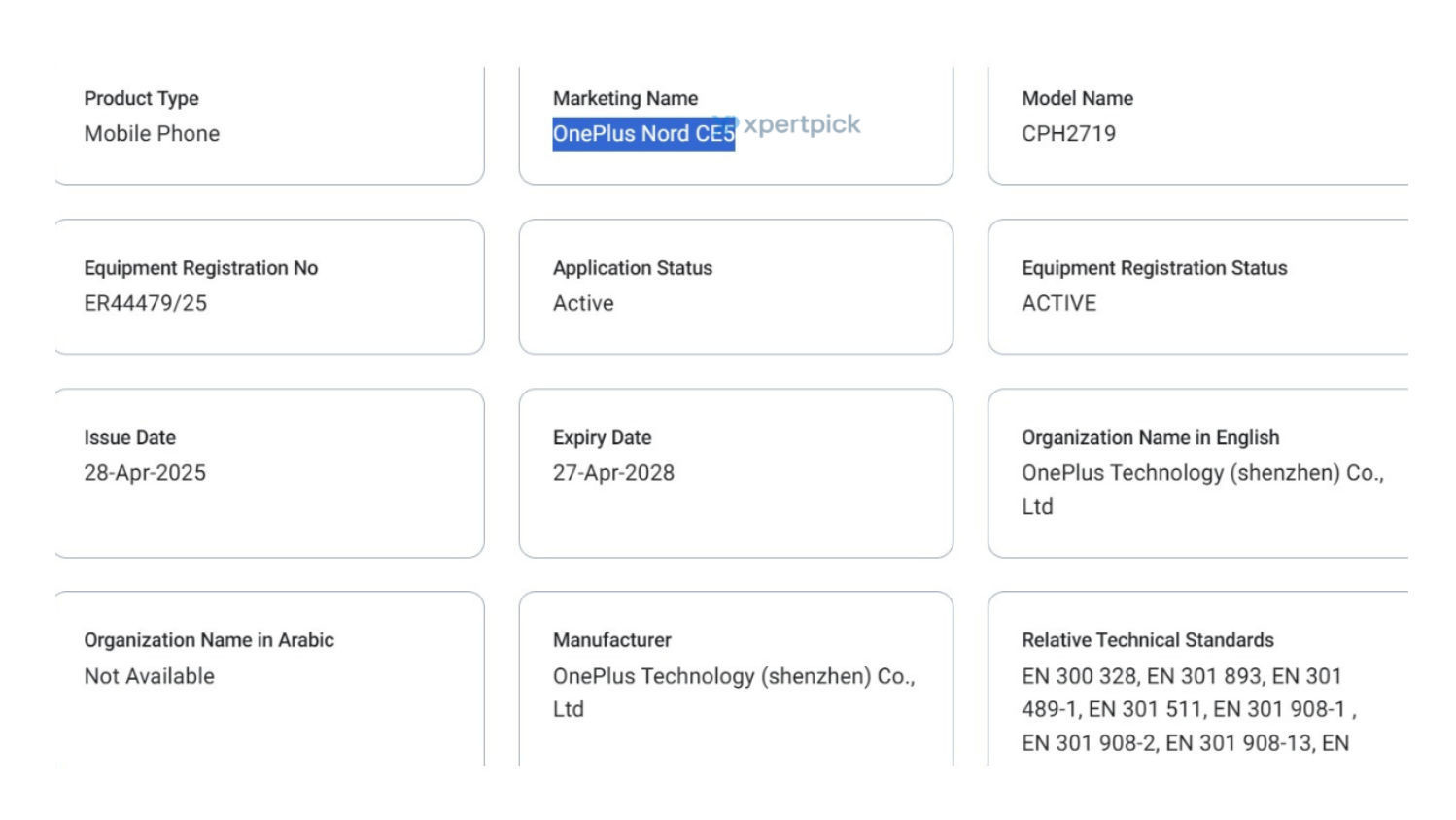Click the 'Expiry Date' label
Image resolution: width=1456 pixels, height=820 pixels.
pos(603,437)
